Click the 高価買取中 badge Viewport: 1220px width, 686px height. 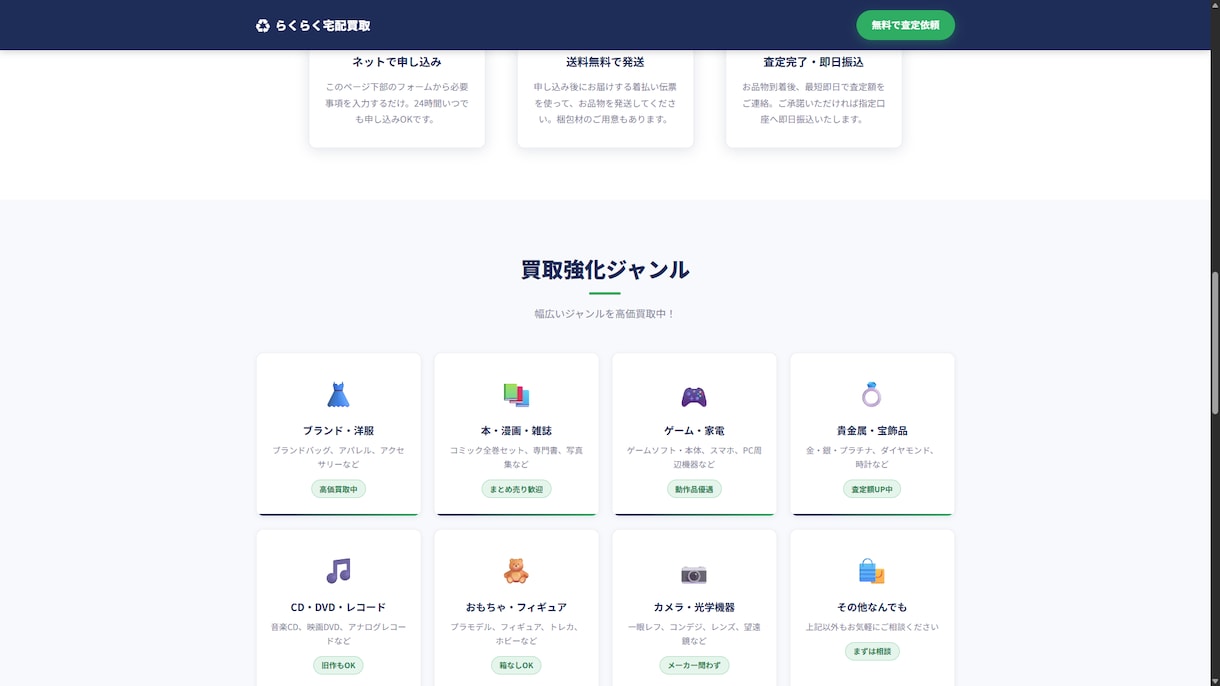(x=338, y=489)
